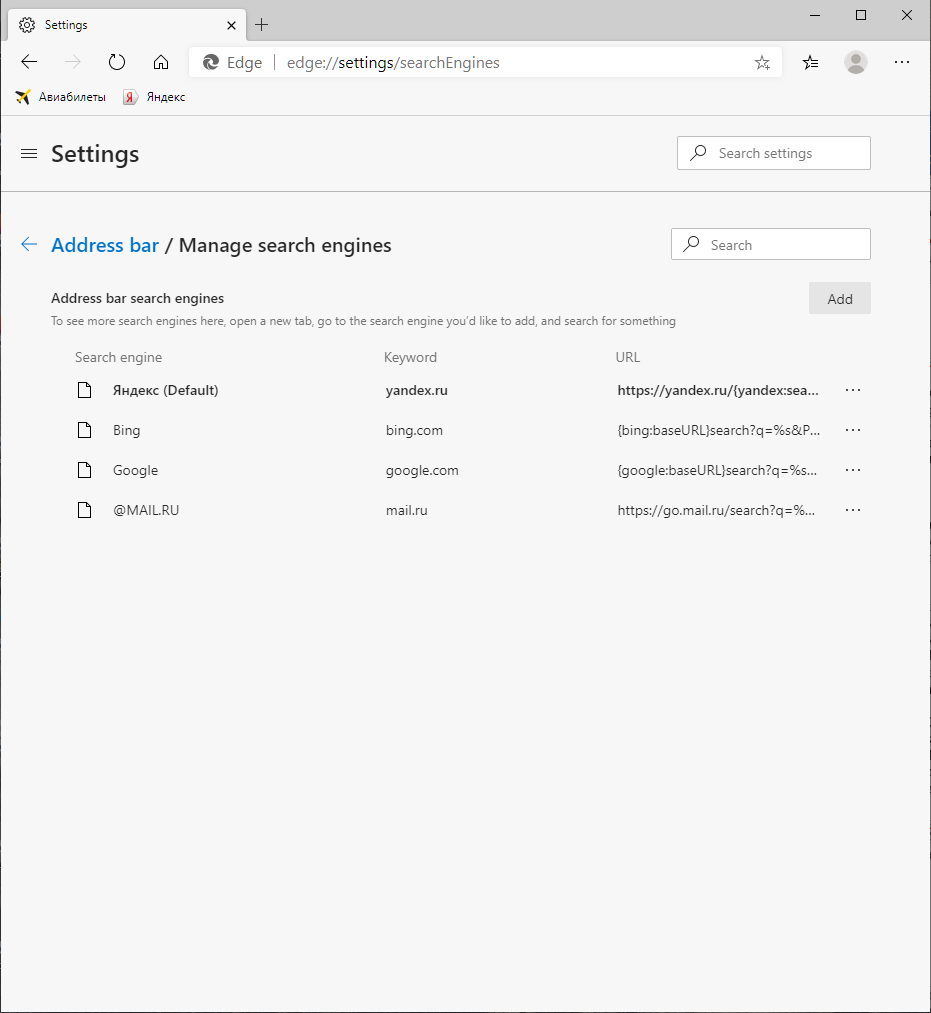Select the Google engine name
The width and height of the screenshot is (931, 1013).
click(x=136, y=470)
